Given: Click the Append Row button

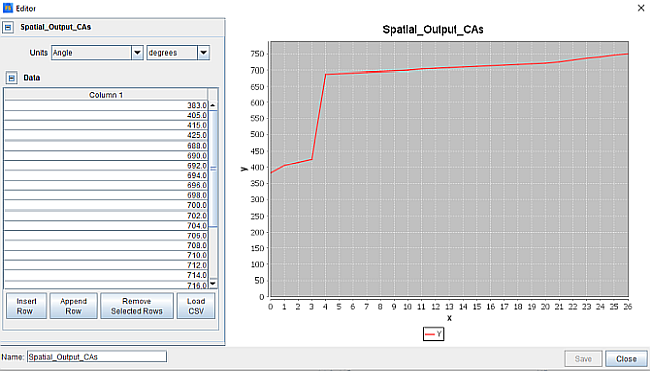Looking at the screenshot, I should (73, 306).
